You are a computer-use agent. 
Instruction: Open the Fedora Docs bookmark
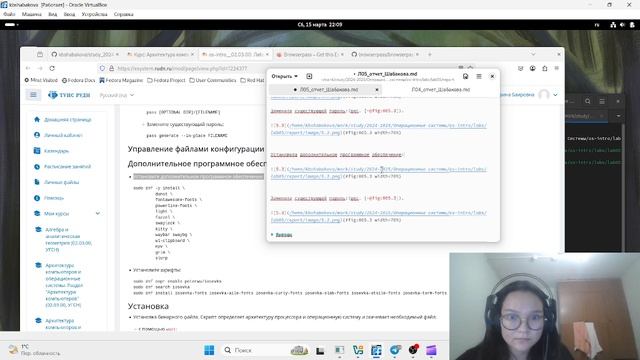pyautogui.click(x=78, y=80)
